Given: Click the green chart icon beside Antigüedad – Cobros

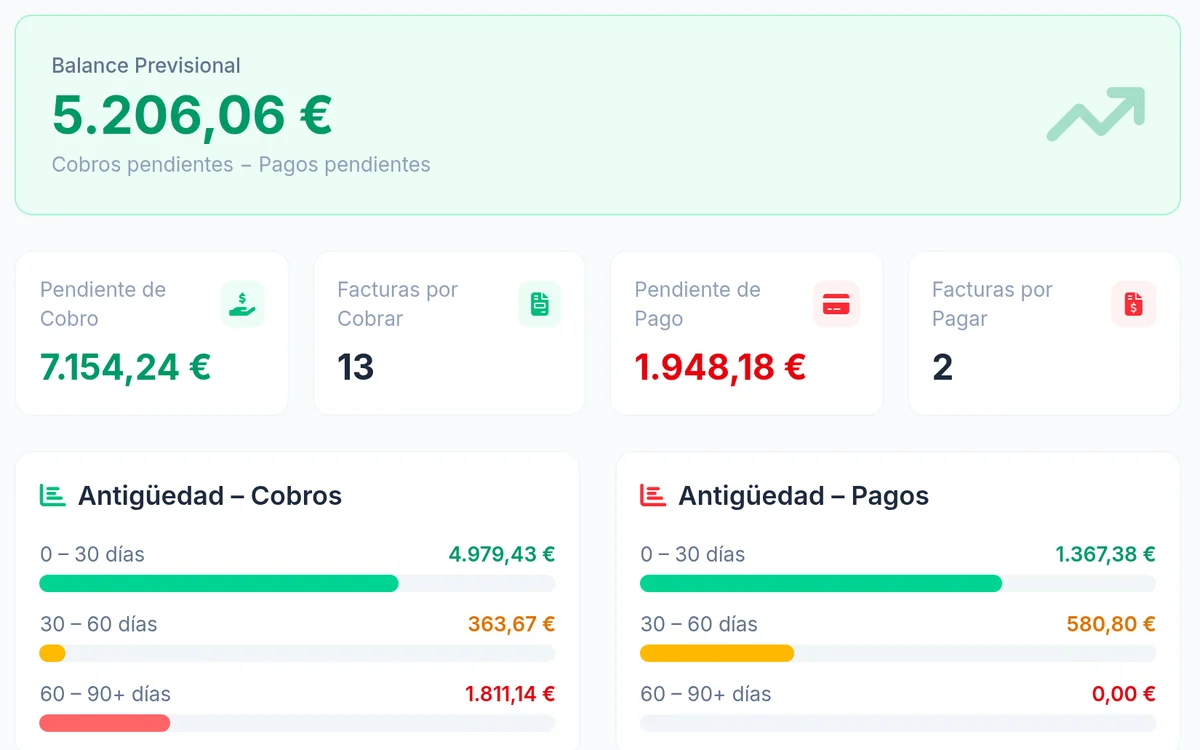Looking at the screenshot, I should [x=52, y=494].
